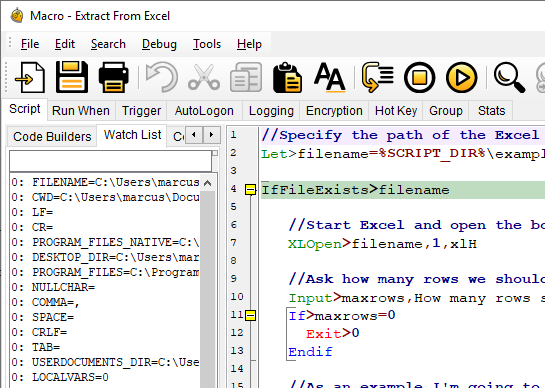Open the Debug menu
Viewport: 545px width, 388px height.
point(159,44)
